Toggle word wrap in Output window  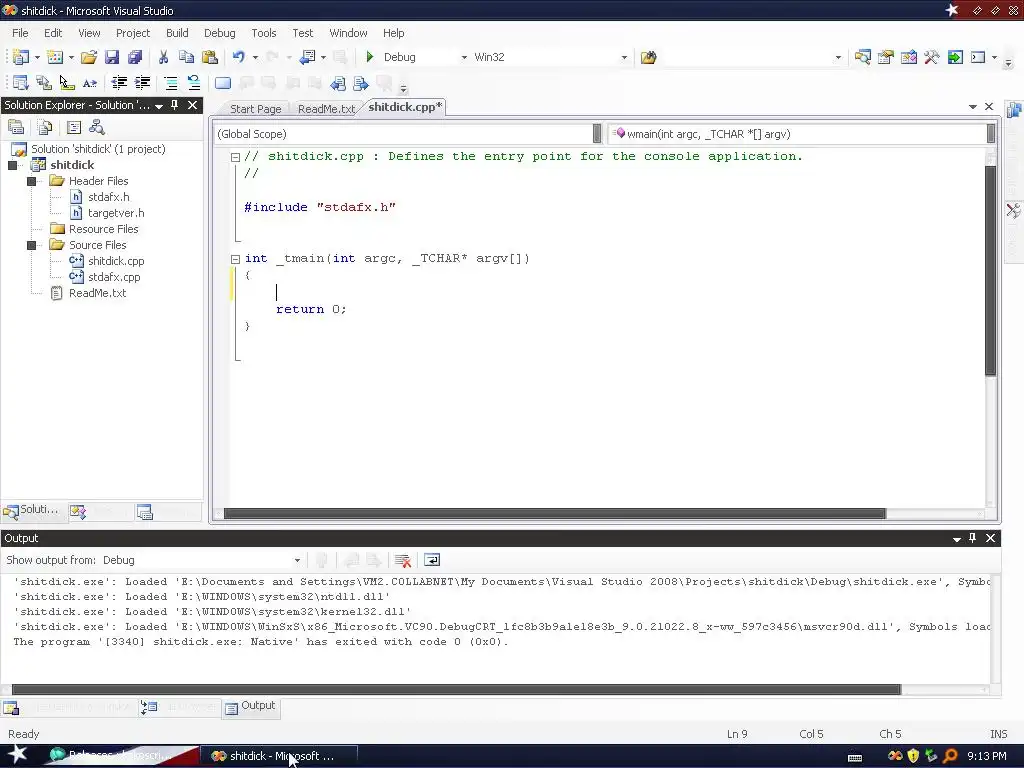(x=432, y=560)
